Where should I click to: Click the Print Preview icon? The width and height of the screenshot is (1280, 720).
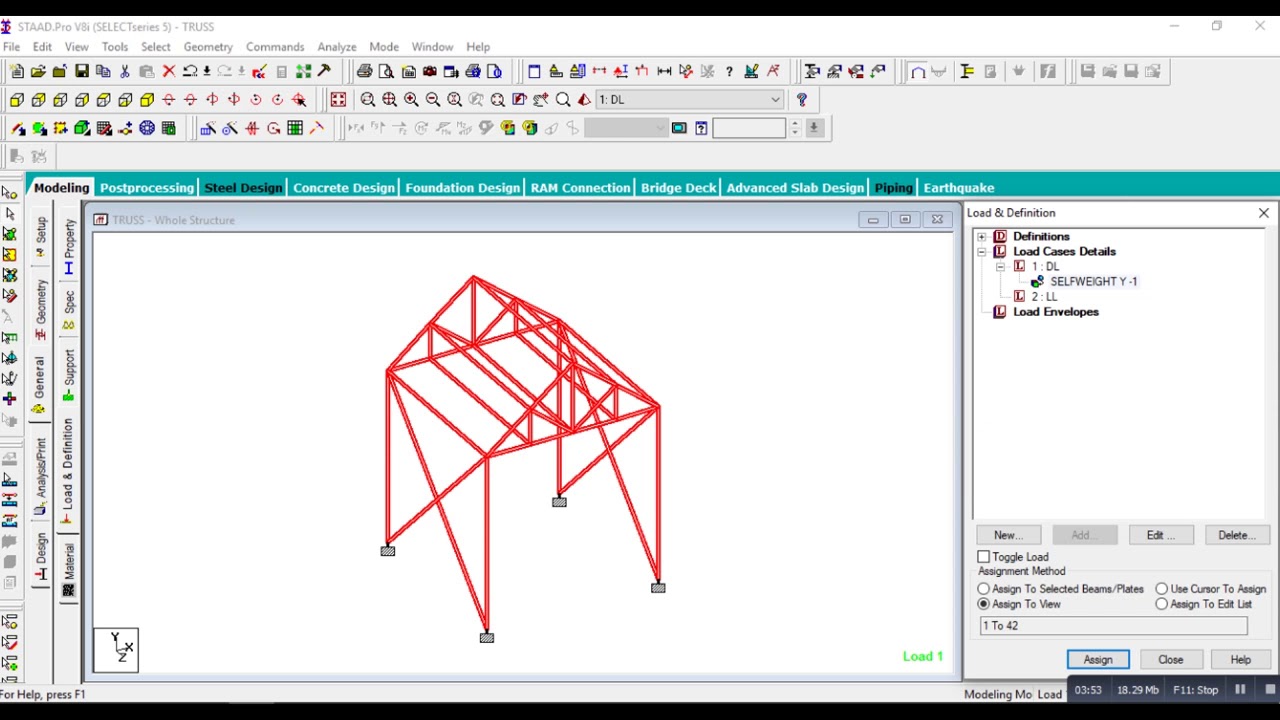[x=386, y=71]
